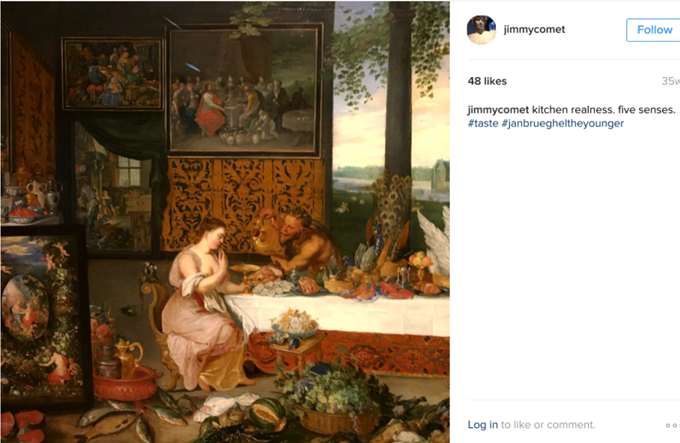Click jimmycomet username in the caption
The height and width of the screenshot is (443, 680).
pos(498,110)
